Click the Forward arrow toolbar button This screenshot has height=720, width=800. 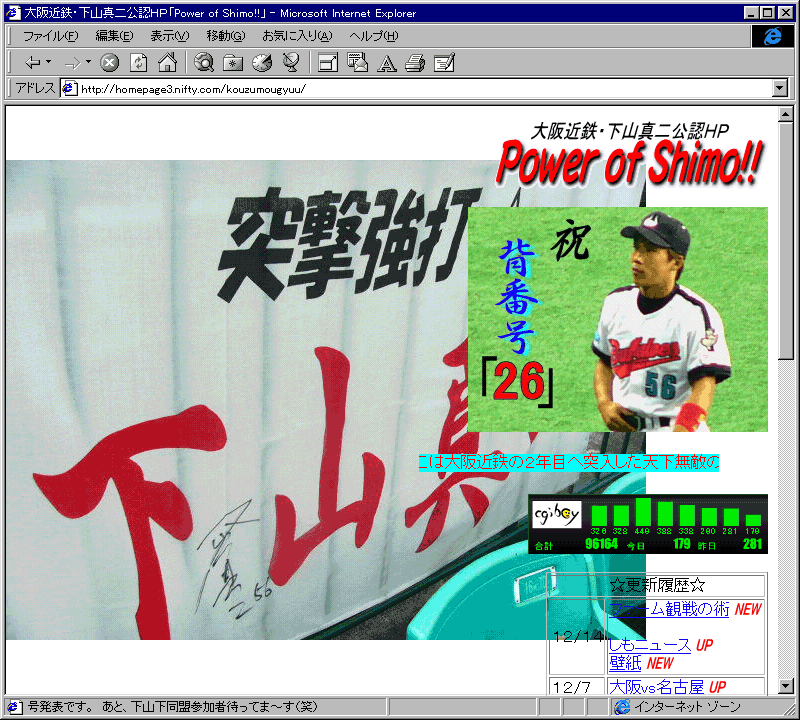click(x=73, y=63)
